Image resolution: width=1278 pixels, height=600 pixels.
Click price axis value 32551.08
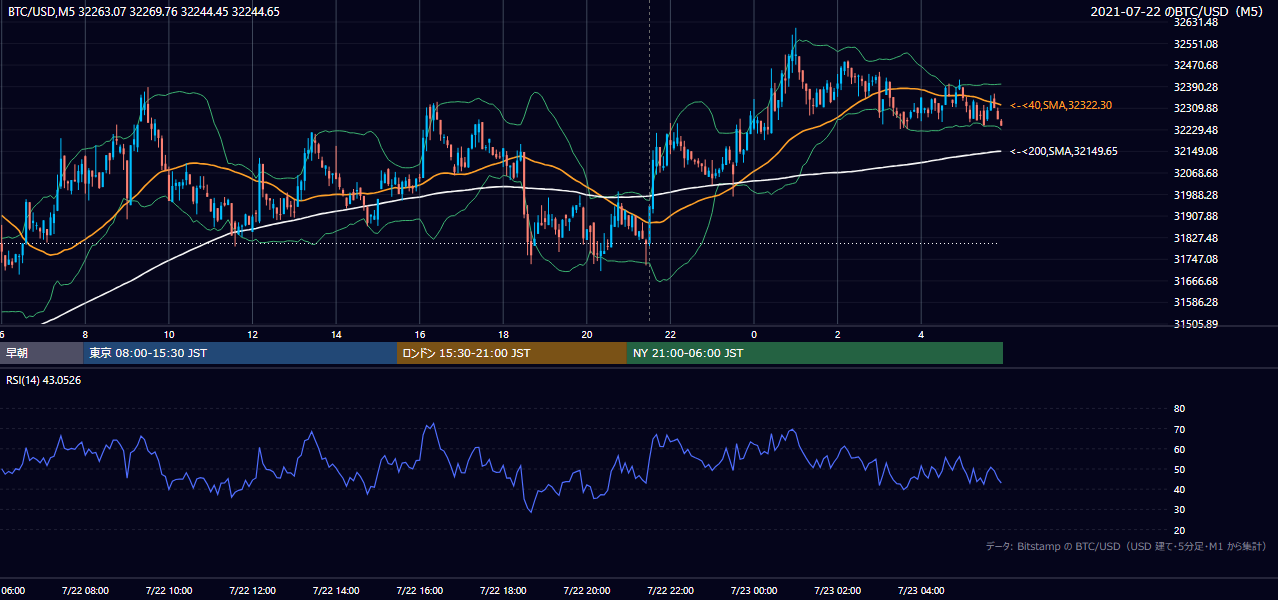click(x=1196, y=44)
